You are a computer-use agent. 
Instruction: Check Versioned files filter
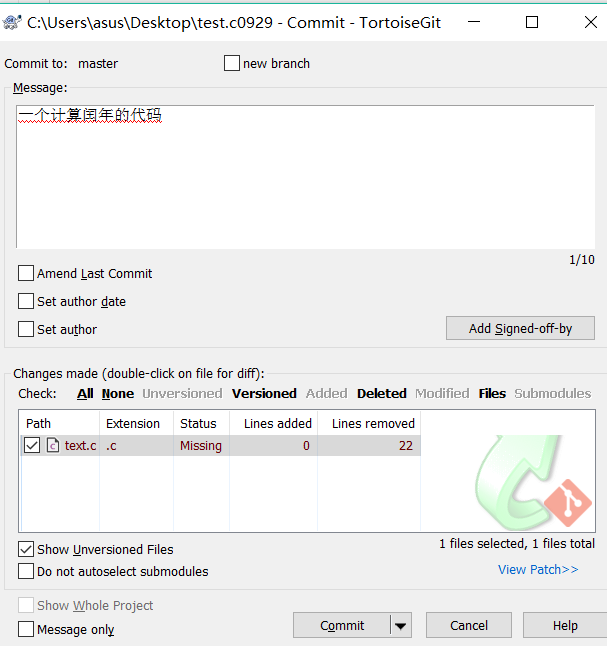tap(264, 393)
